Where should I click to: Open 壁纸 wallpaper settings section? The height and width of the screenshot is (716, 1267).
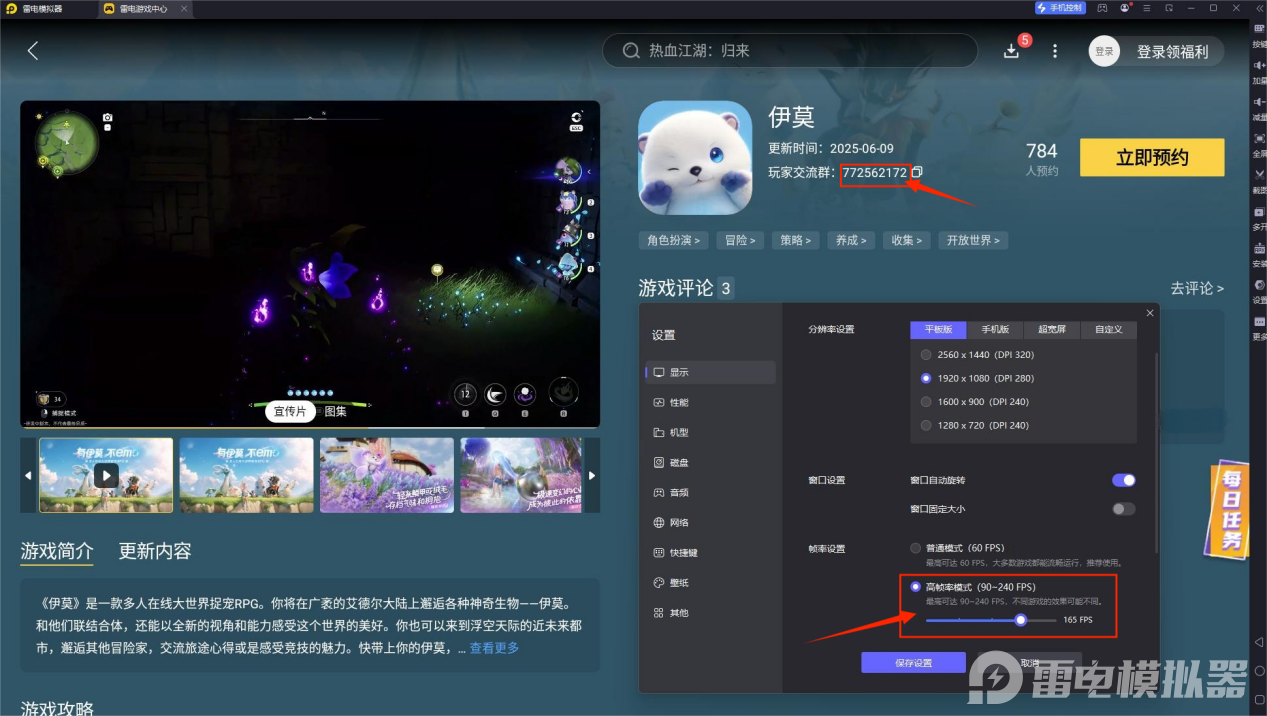coord(712,582)
